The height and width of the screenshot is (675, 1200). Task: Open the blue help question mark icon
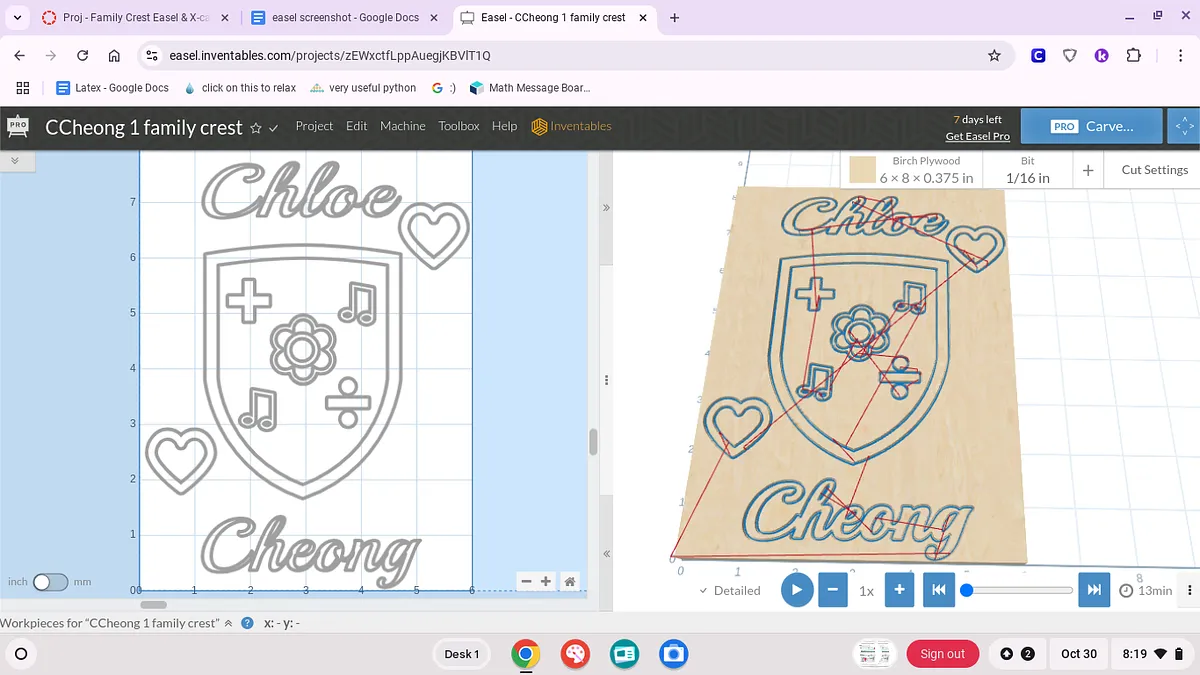tap(247, 623)
